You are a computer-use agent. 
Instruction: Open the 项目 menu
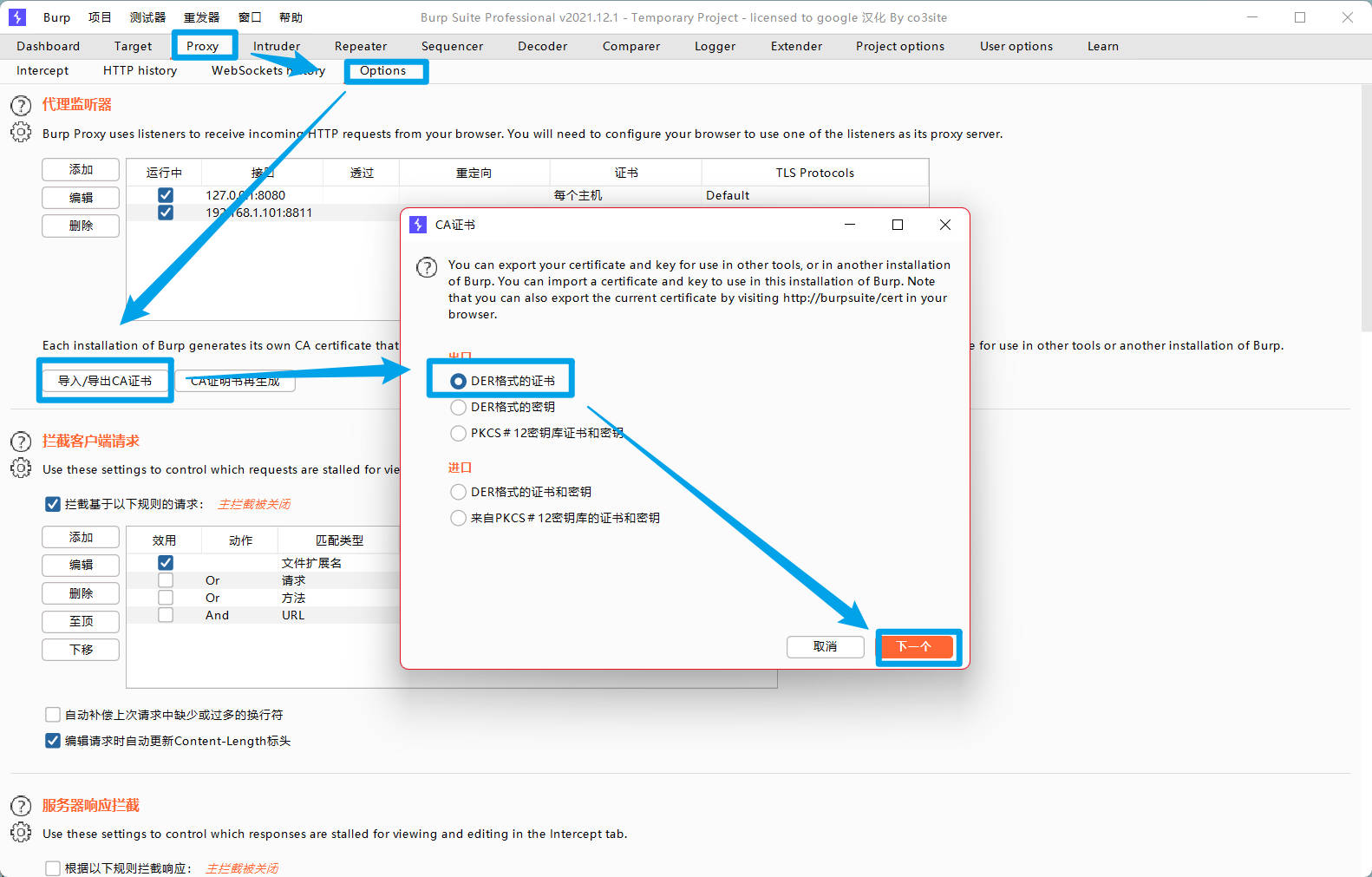pyautogui.click(x=100, y=17)
